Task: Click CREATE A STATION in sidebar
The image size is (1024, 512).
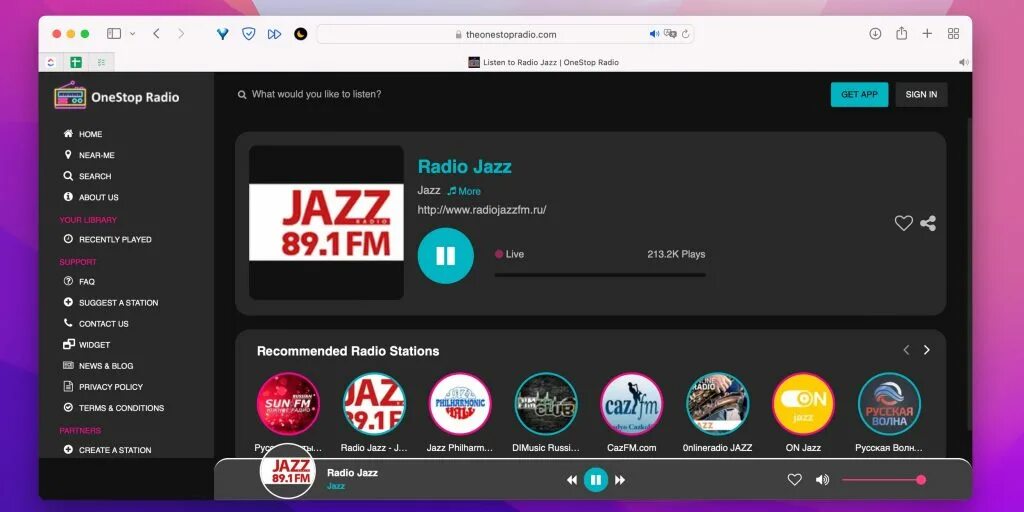Action: pos(107,450)
